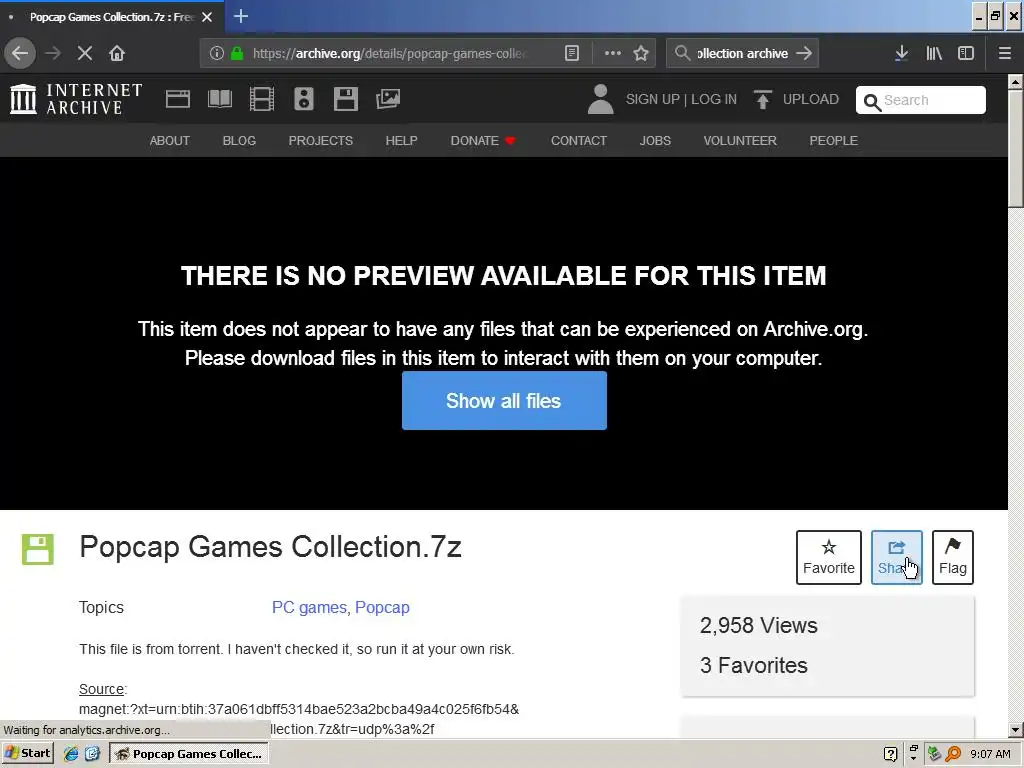Open DONATE in the navigation bar
The width and height of the screenshot is (1024, 768).
coord(483,140)
